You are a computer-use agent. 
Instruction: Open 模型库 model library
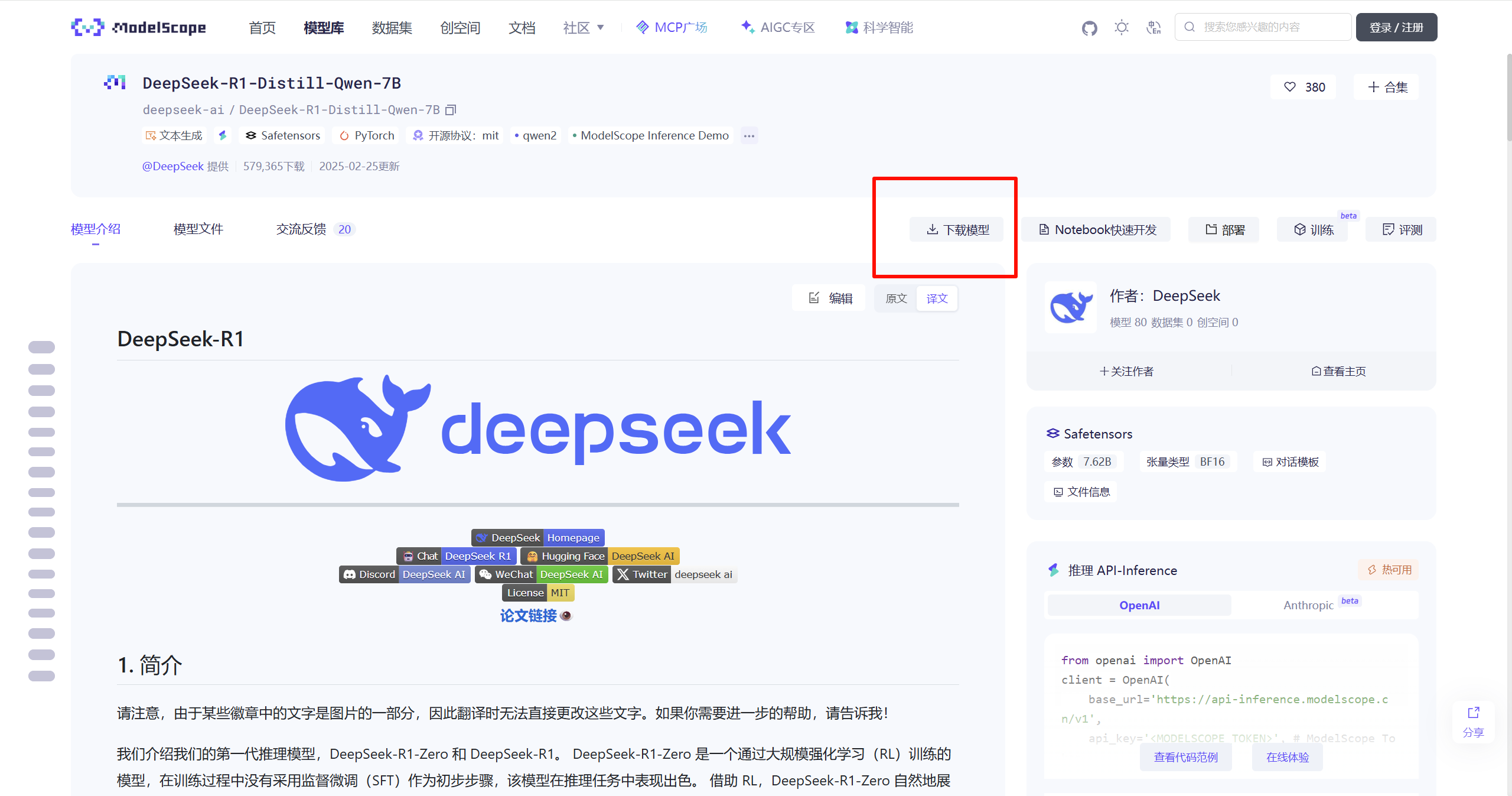324,27
